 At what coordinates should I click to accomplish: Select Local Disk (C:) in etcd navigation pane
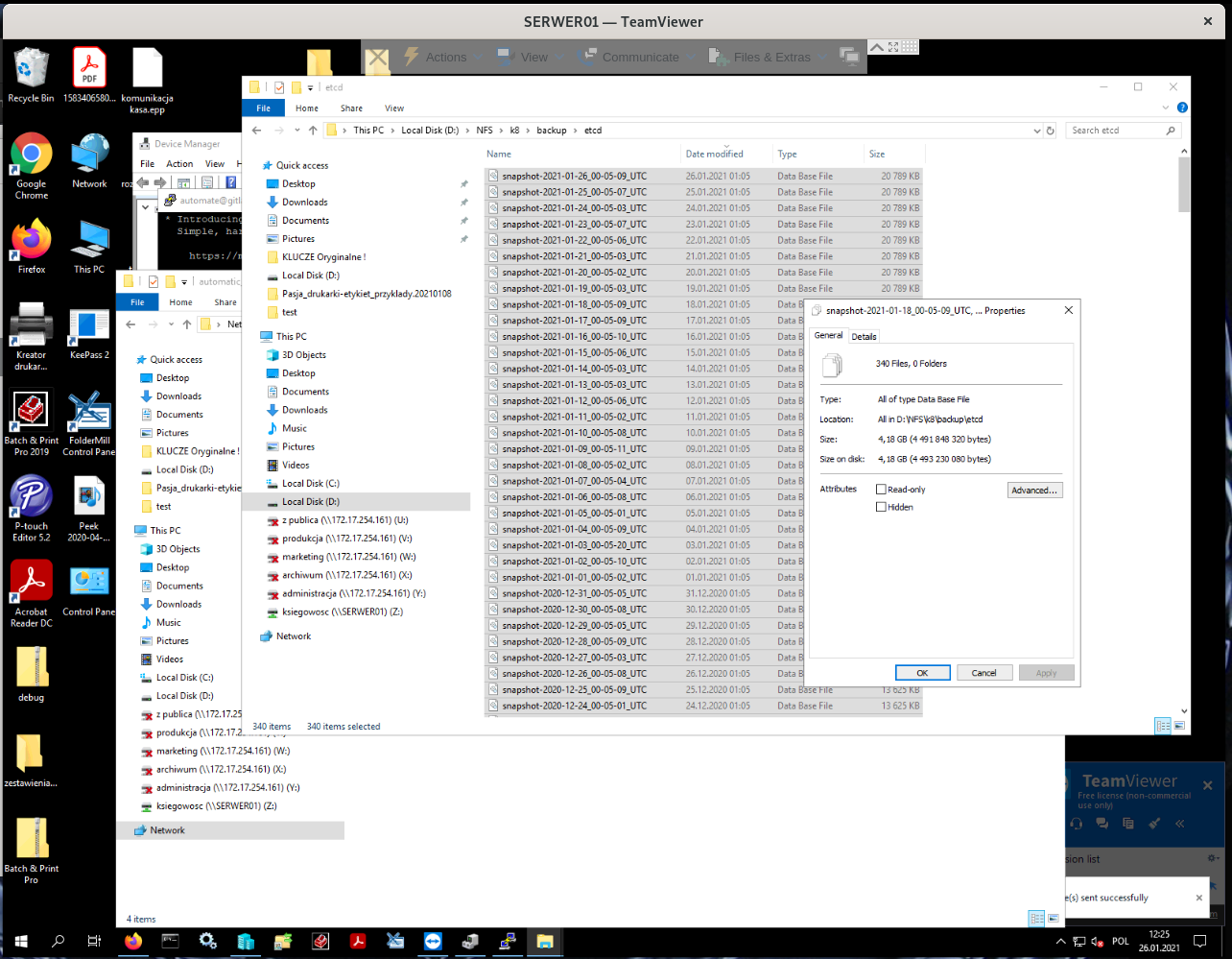point(310,483)
